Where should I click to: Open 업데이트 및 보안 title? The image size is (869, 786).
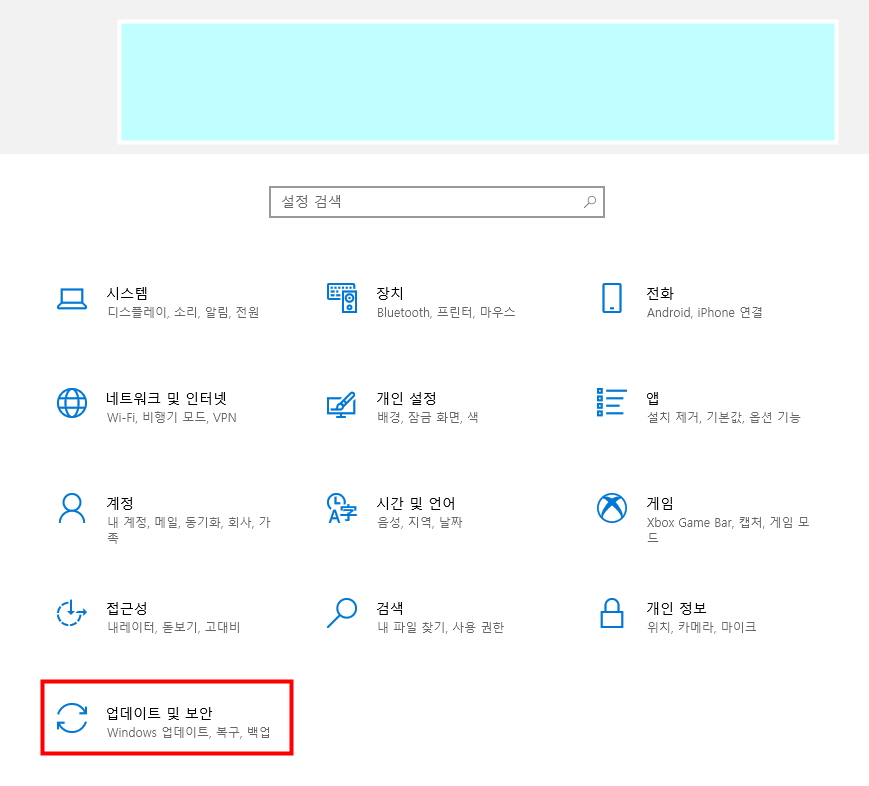159,713
